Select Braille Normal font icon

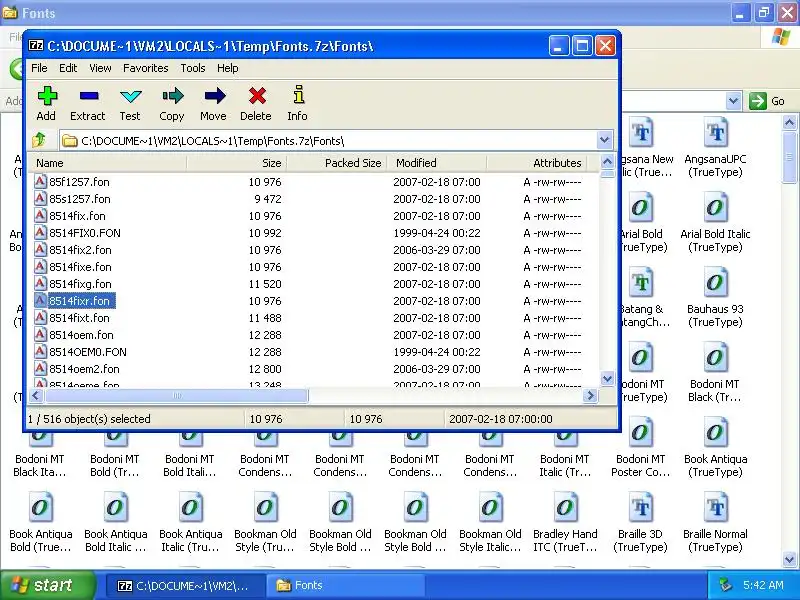coord(715,508)
